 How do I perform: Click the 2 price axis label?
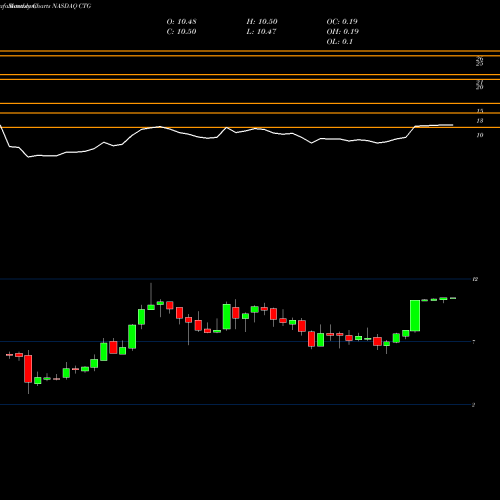pos(474,405)
